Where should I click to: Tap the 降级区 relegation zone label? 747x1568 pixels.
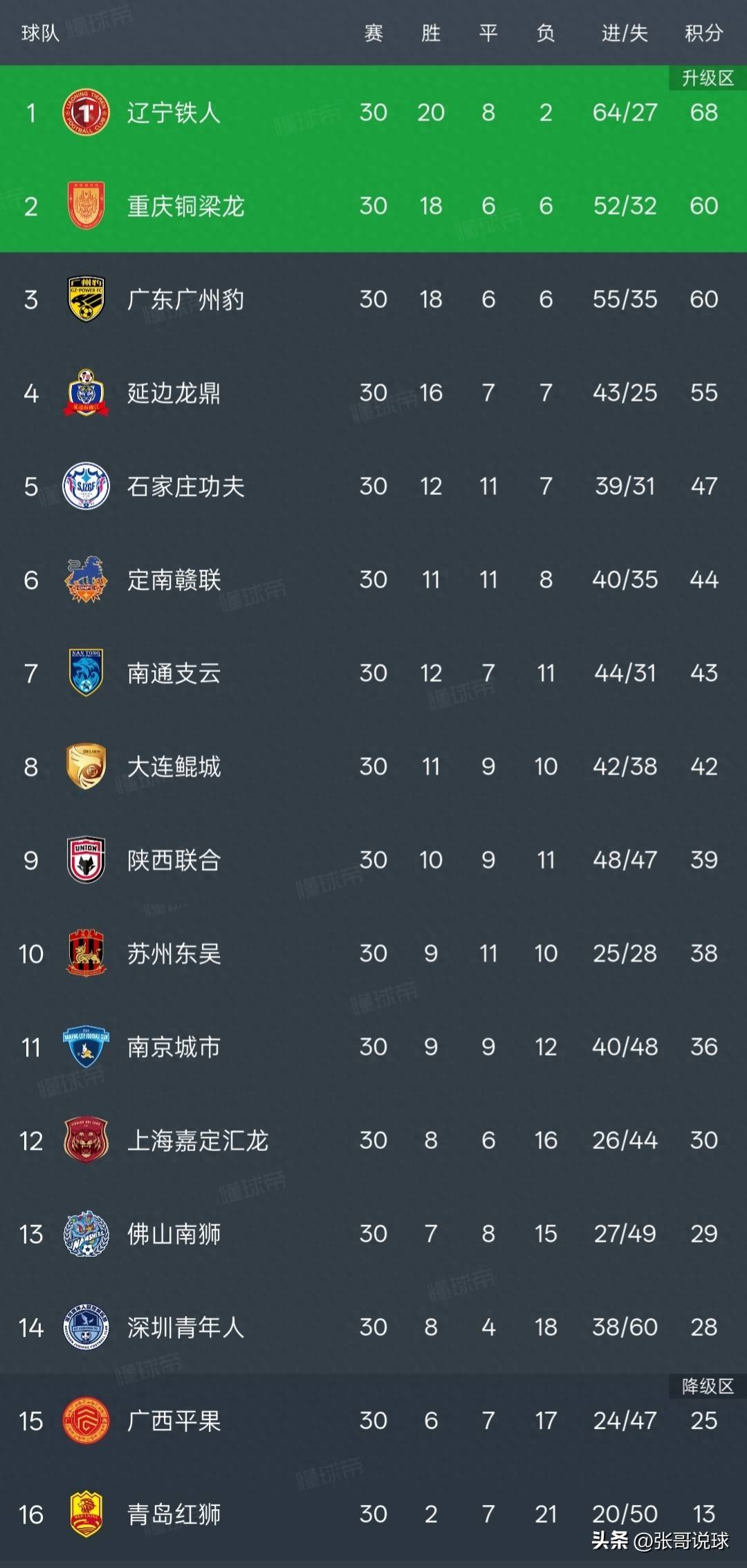pos(707,1386)
